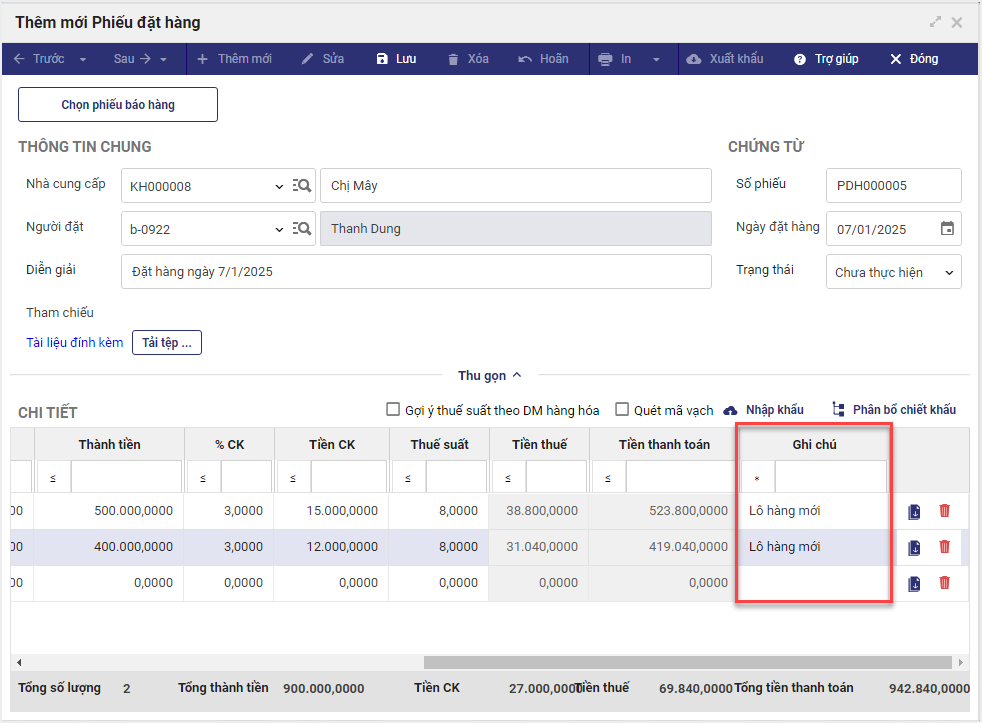The image size is (982, 723).
Task: Collapse the section using Thu gọn
Action: pyautogui.click(x=490, y=376)
